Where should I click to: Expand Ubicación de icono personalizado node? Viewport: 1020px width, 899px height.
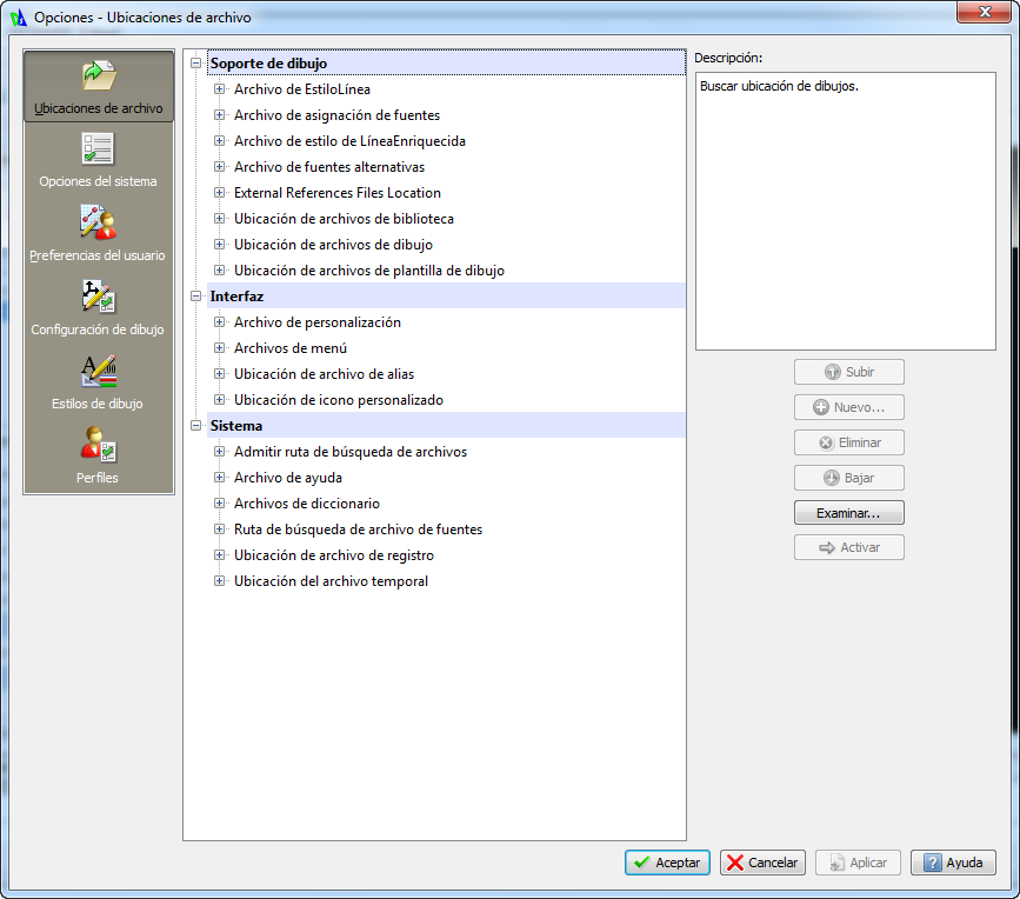click(219, 399)
